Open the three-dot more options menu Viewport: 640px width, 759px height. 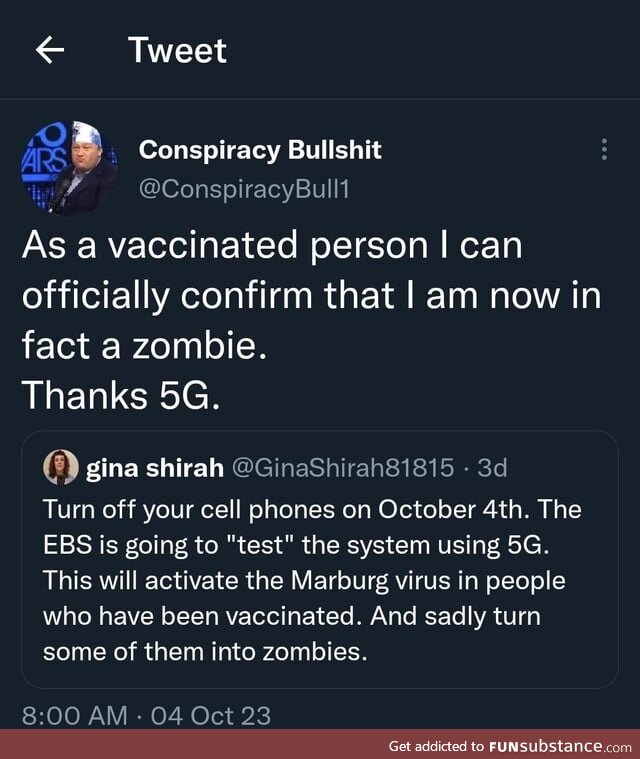[603, 150]
